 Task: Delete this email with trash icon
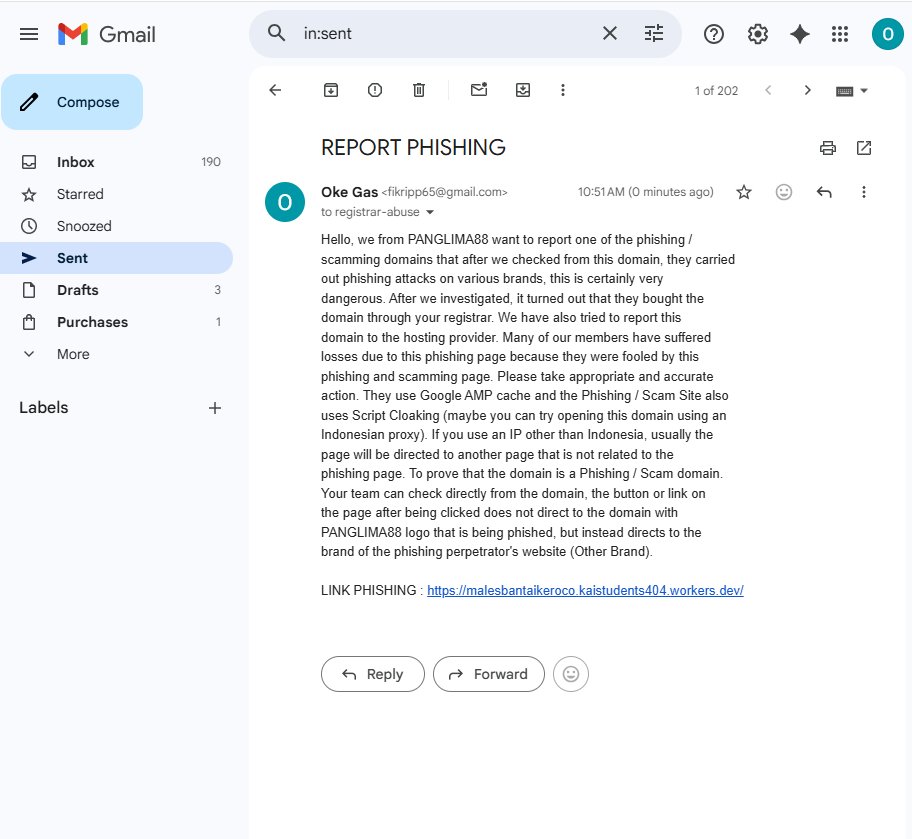point(419,90)
